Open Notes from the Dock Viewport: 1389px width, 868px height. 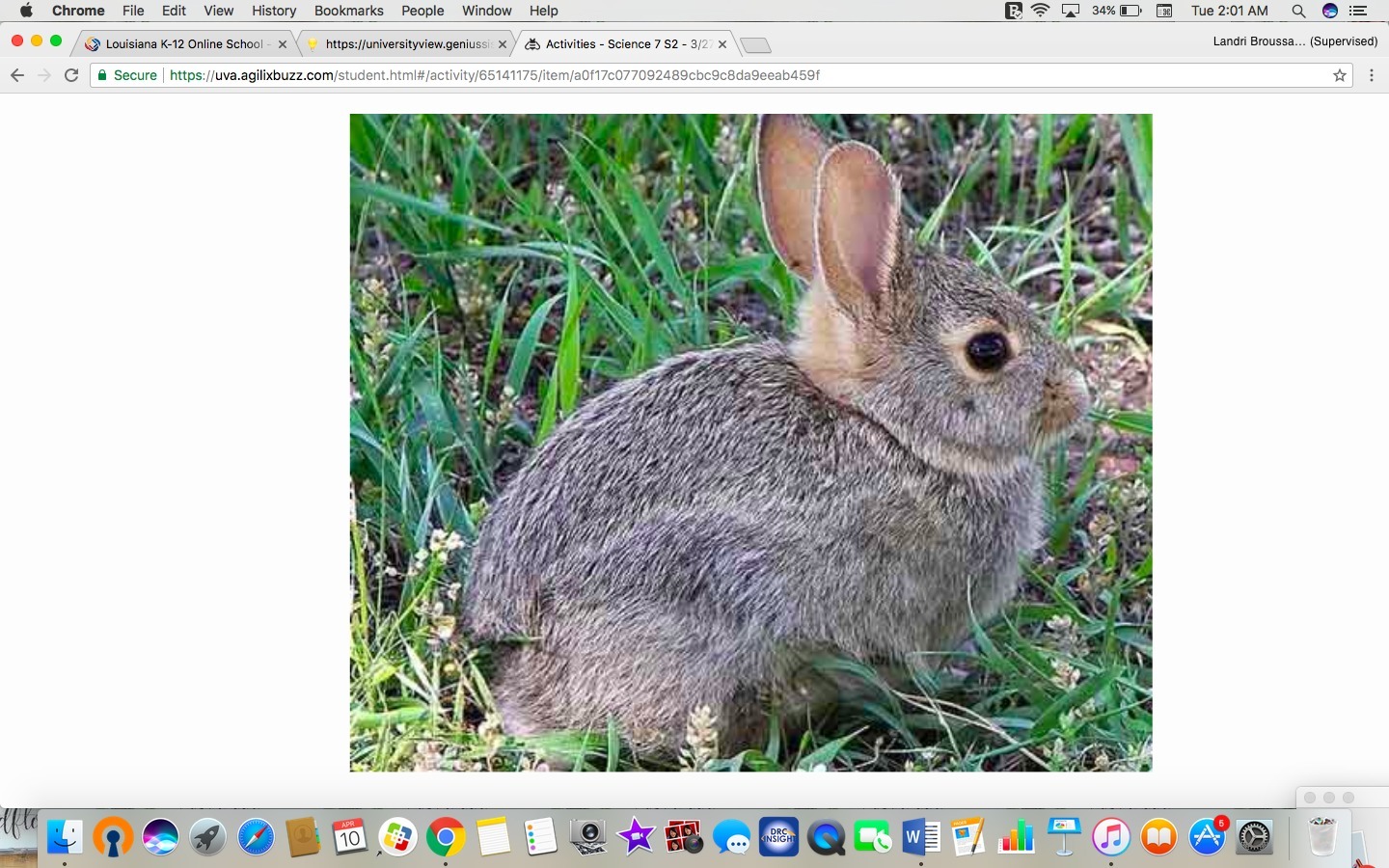point(493,837)
